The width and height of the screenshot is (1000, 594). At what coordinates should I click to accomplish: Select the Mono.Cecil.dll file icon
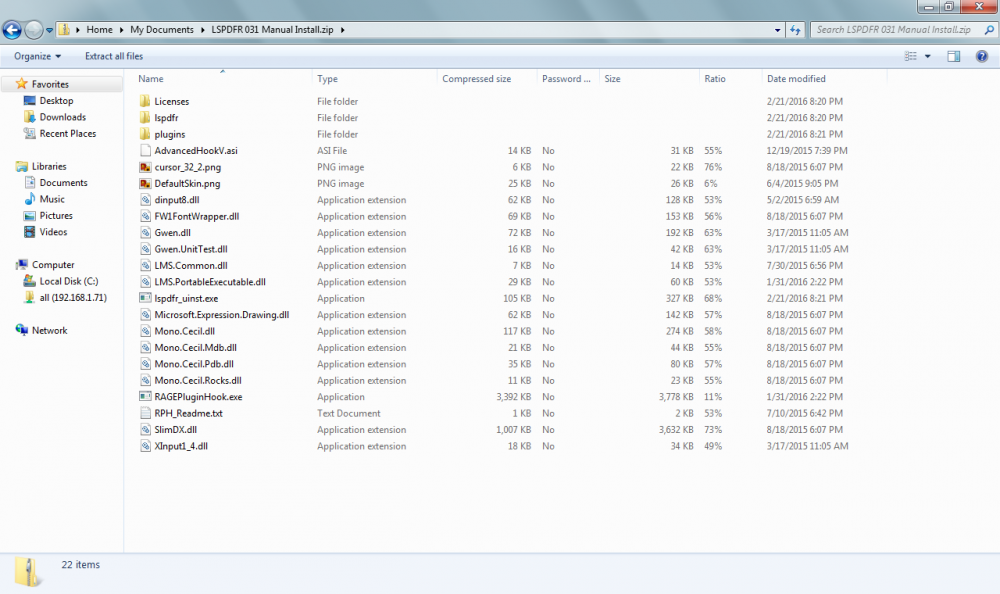click(145, 332)
